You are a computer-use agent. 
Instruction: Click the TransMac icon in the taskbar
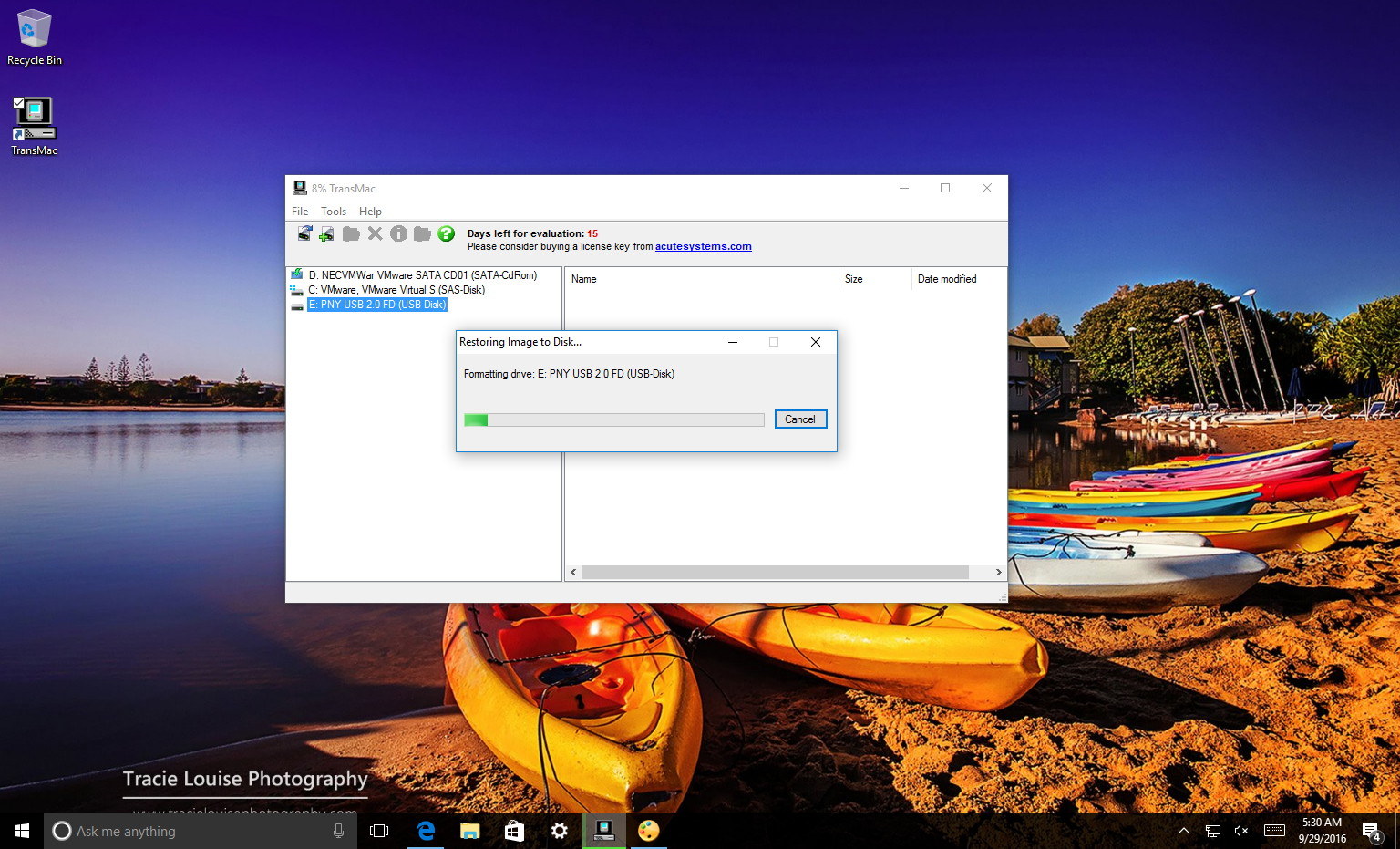(603, 831)
